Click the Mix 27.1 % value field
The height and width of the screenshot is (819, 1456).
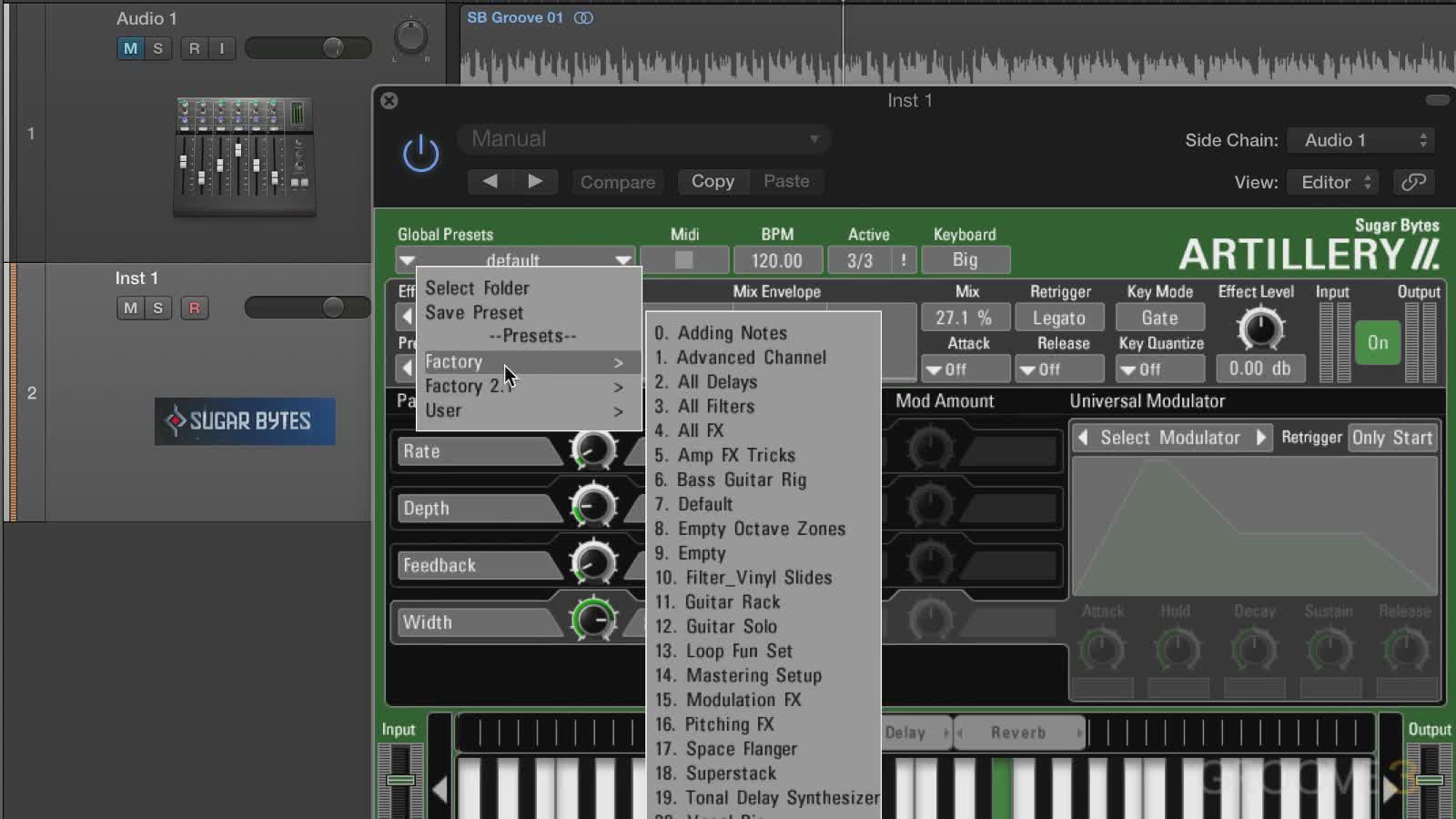tap(964, 318)
